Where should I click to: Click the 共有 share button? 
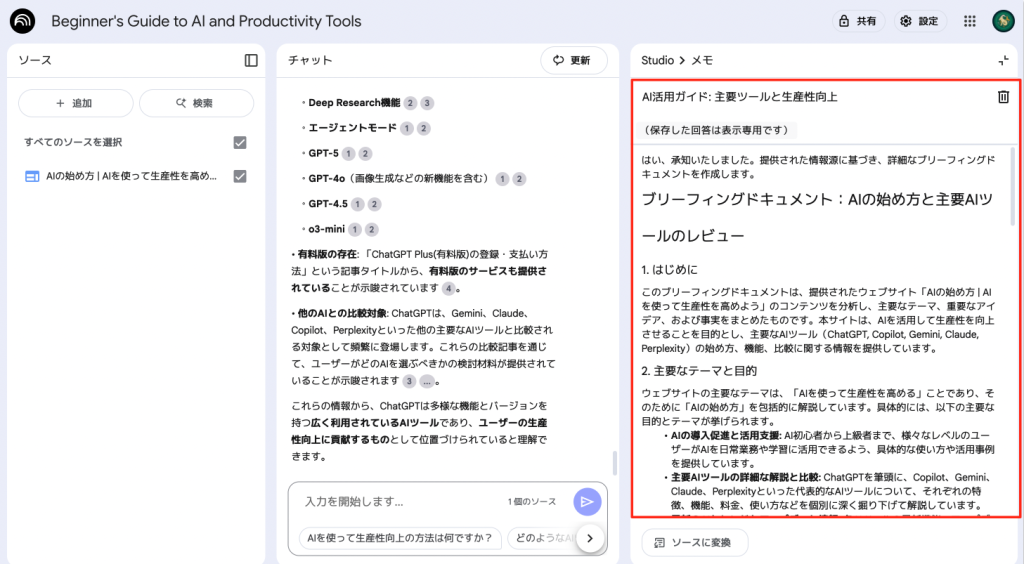pos(855,21)
